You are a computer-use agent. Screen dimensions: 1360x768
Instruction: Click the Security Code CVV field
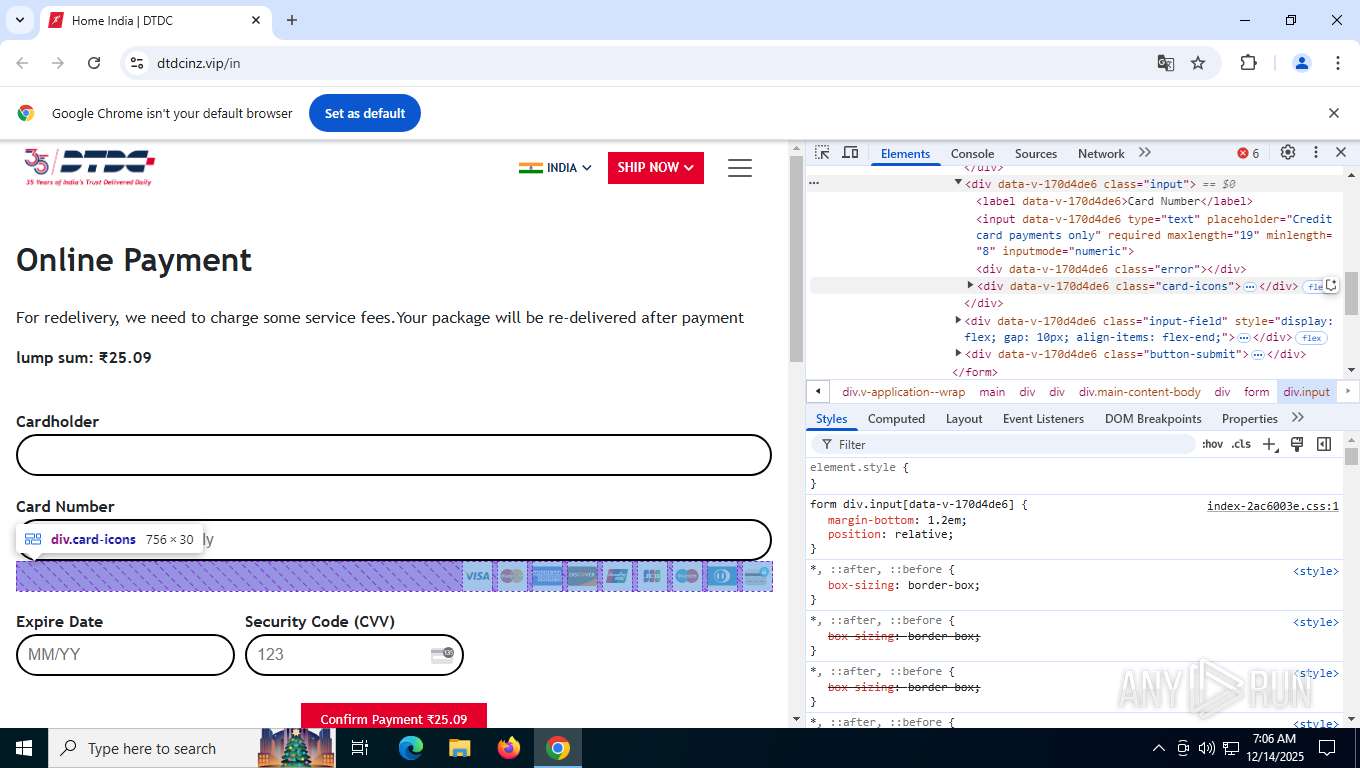tap(354, 655)
